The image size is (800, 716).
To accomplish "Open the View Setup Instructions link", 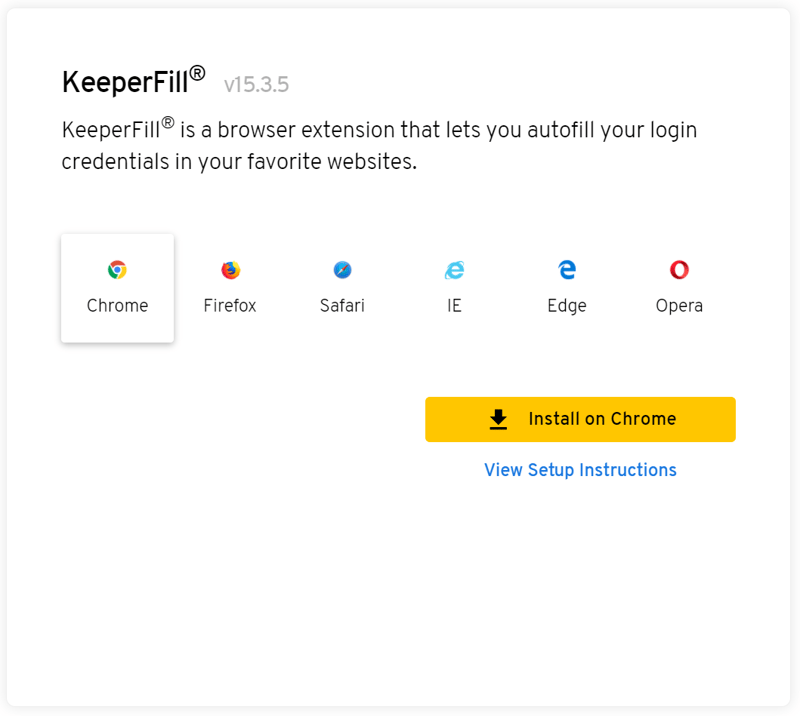I will coord(580,470).
